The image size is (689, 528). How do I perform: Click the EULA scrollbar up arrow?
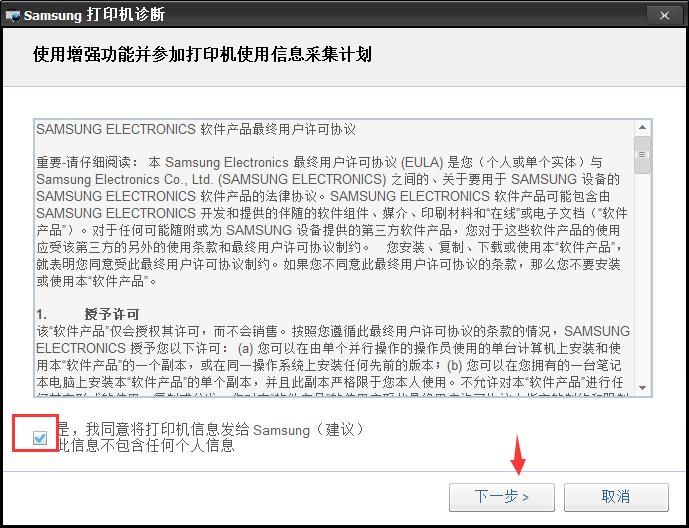[x=642, y=127]
